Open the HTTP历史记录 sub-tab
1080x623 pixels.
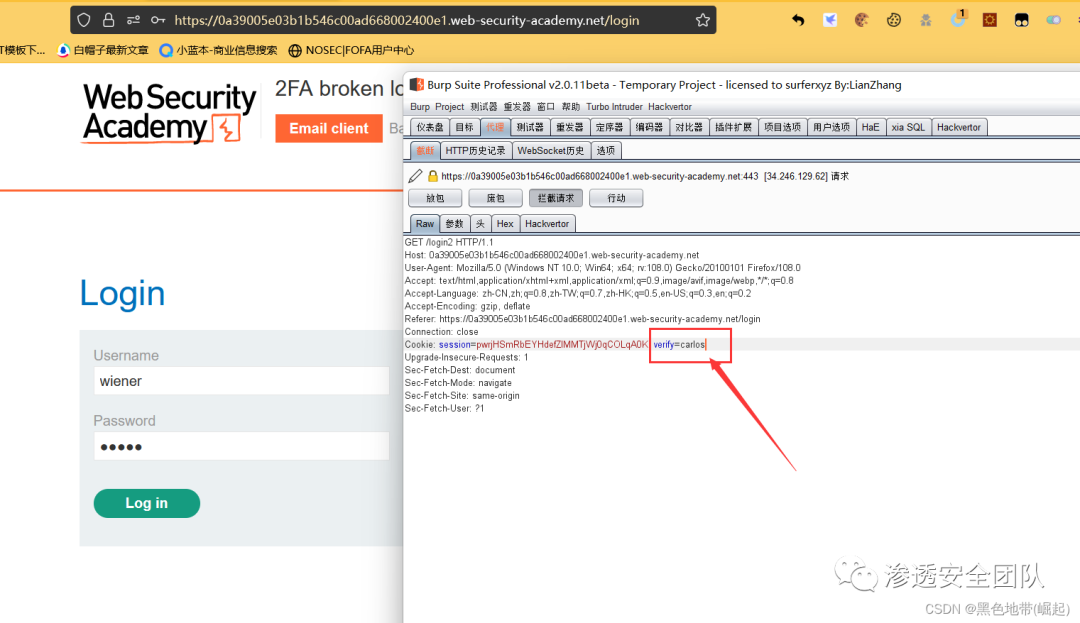(475, 151)
